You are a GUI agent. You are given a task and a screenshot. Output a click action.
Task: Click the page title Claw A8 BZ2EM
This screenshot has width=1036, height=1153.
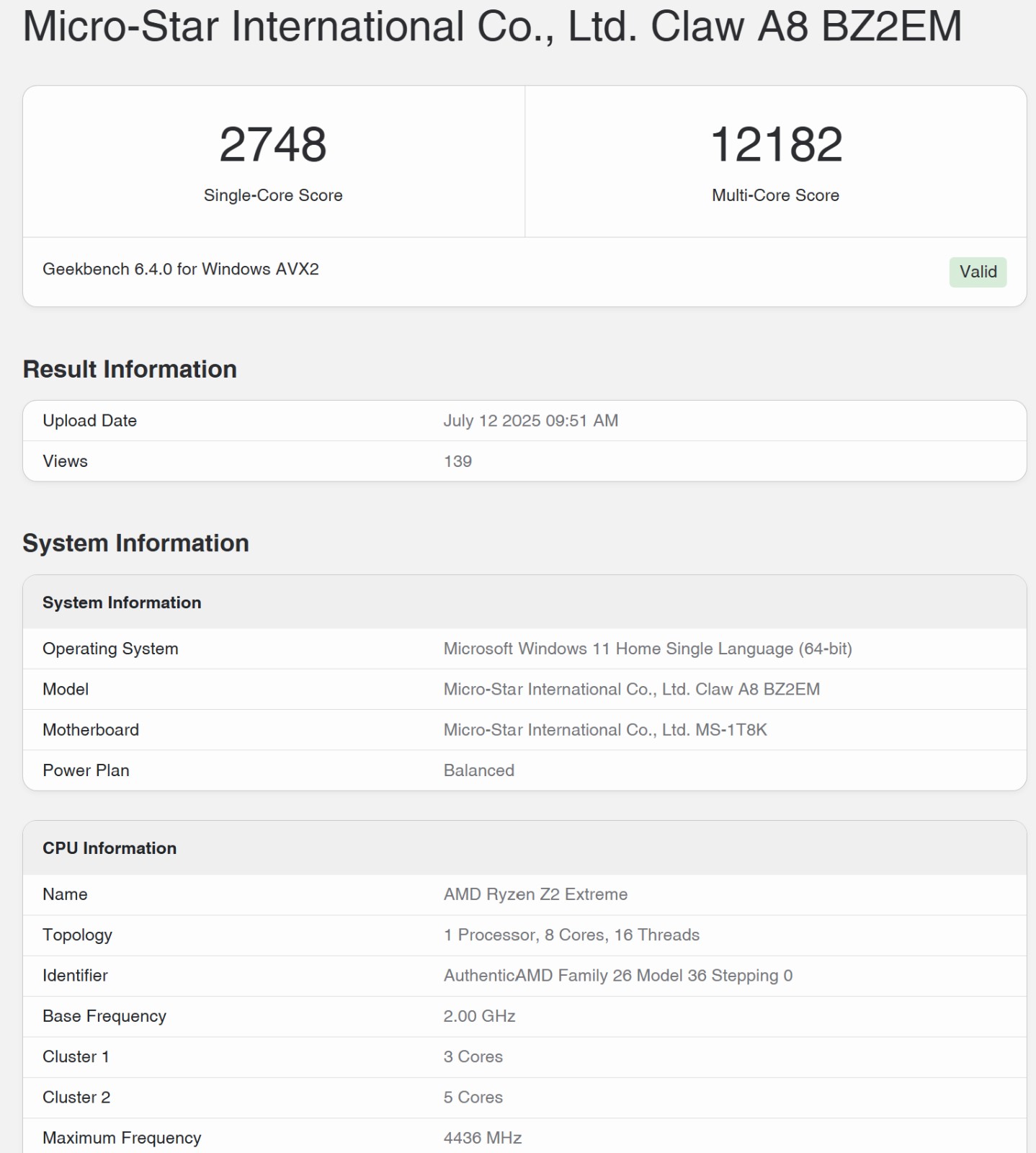[x=492, y=26]
